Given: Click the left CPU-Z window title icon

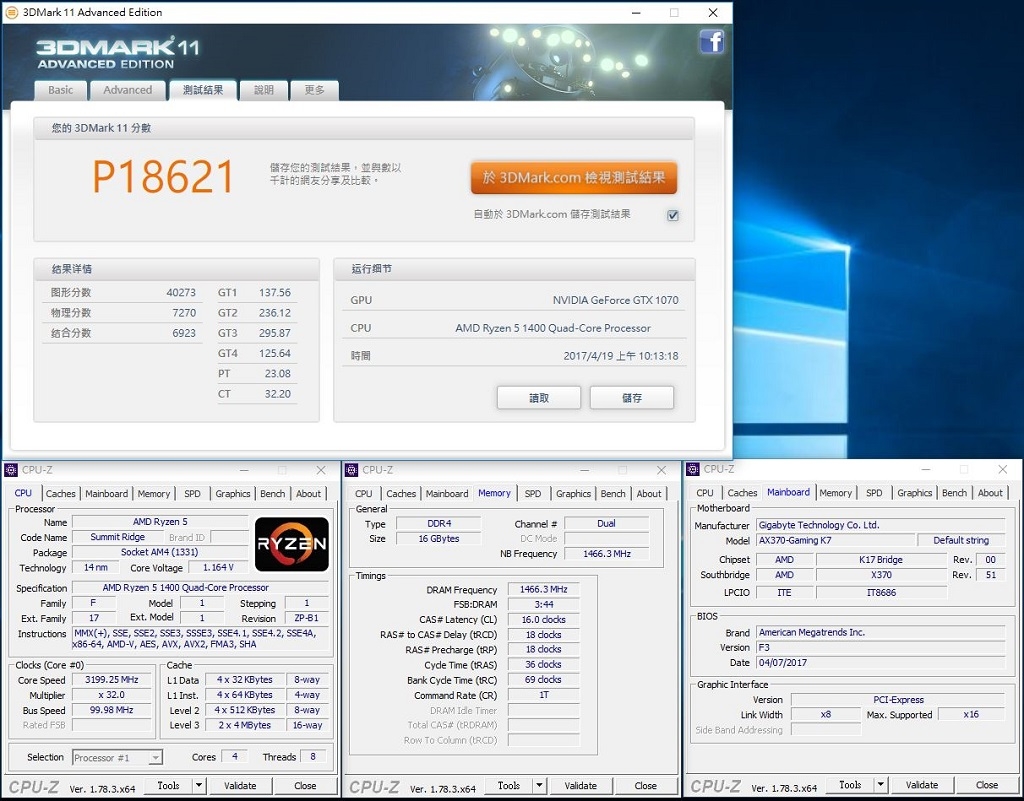Looking at the screenshot, I should click(10, 470).
